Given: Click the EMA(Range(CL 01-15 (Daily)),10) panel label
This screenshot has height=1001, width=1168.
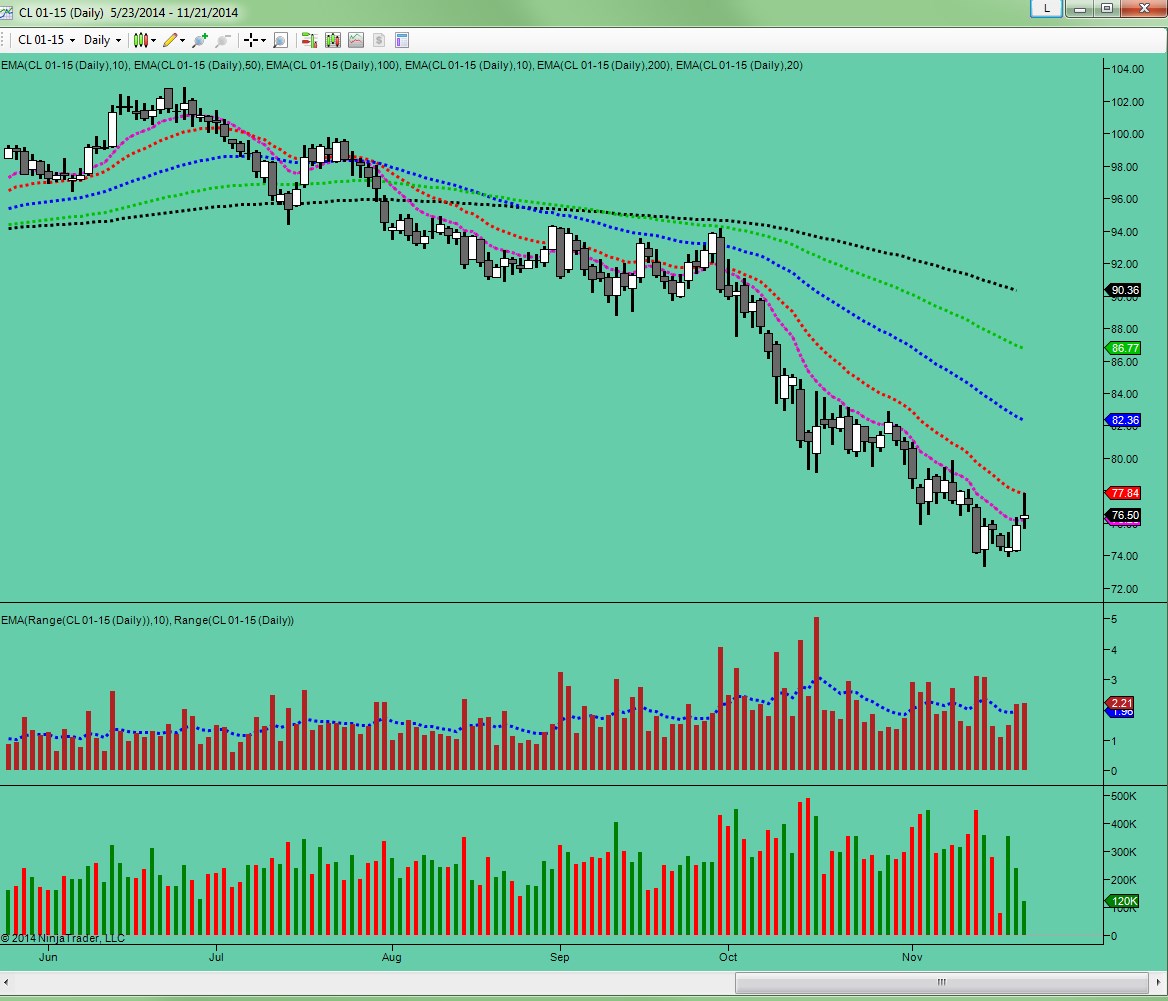Looking at the screenshot, I should [86, 620].
